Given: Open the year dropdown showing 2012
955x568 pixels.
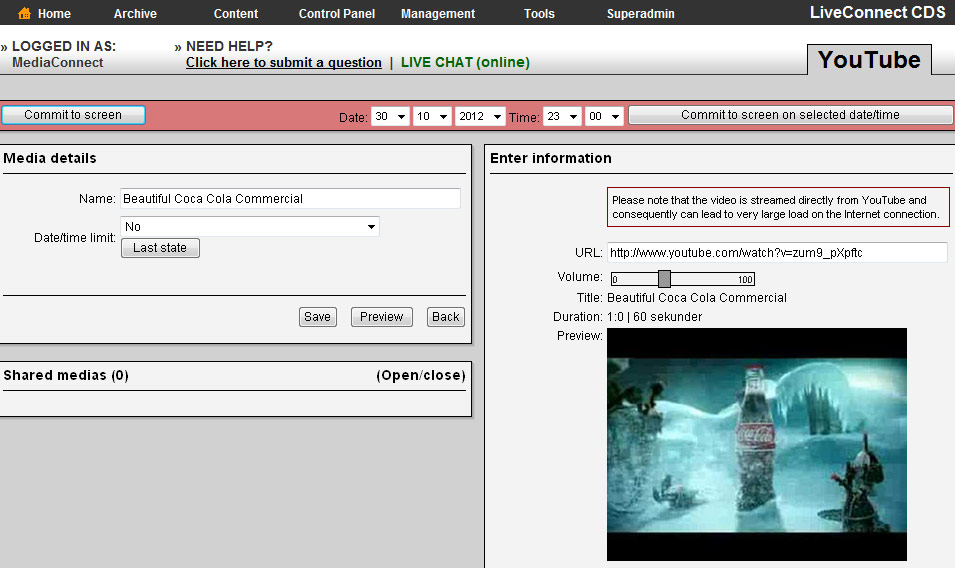Looking at the screenshot, I should pyautogui.click(x=480, y=116).
